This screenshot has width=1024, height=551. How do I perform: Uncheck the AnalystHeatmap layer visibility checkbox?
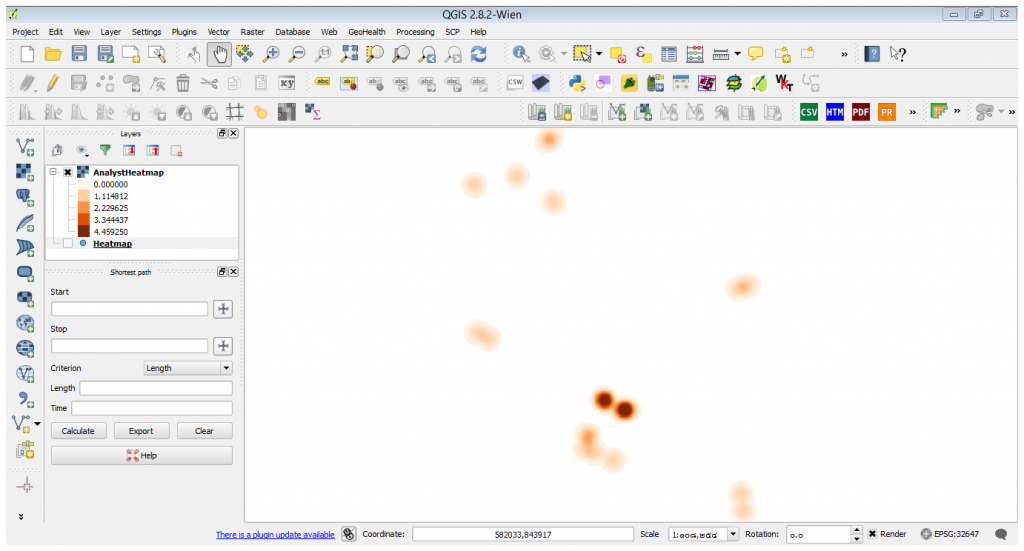click(68, 172)
